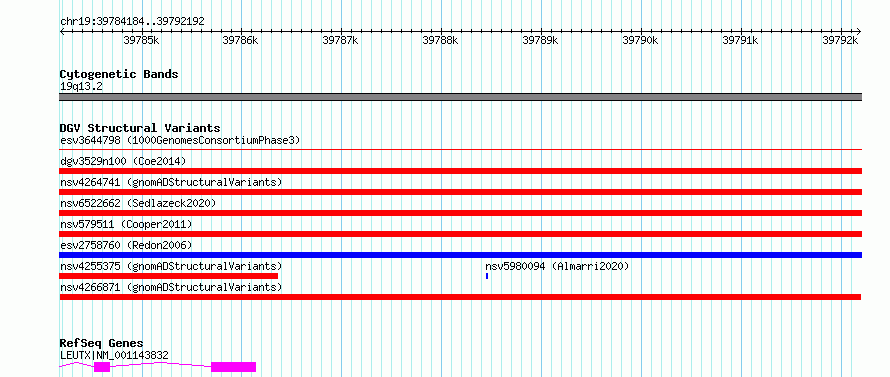Image resolution: width=890 pixels, height=377 pixels.
Task: Click the chr19:39784184..39792192 region label
Action: tap(132, 21)
